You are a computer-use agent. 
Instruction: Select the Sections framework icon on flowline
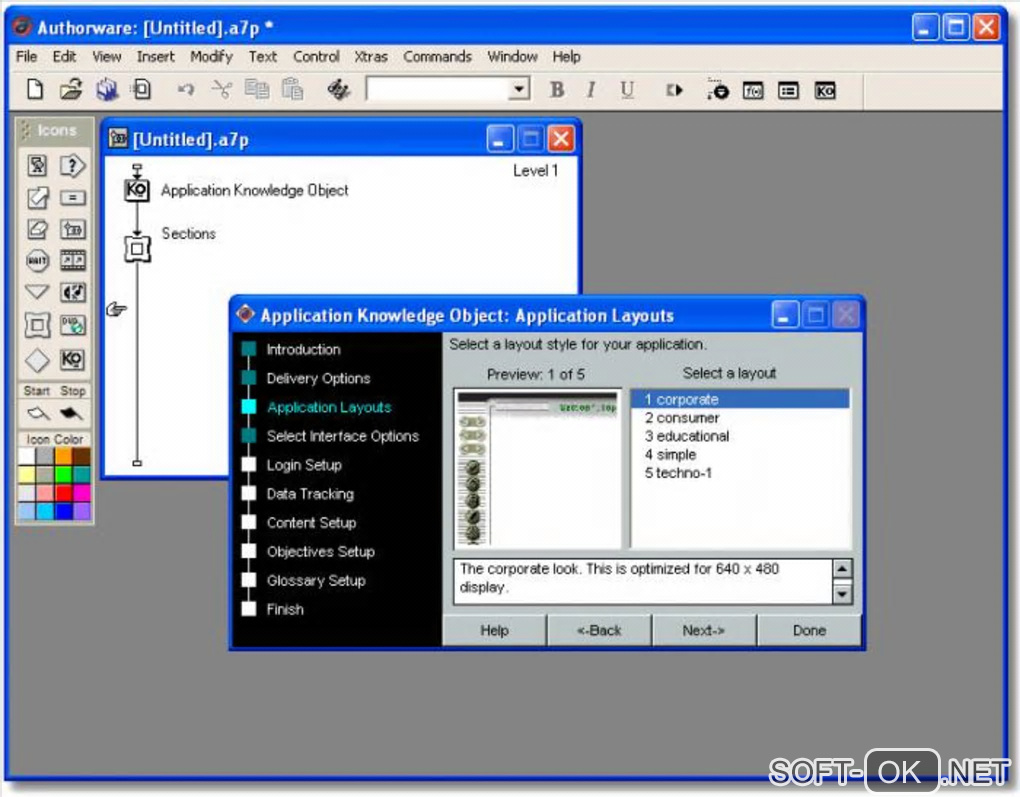137,249
